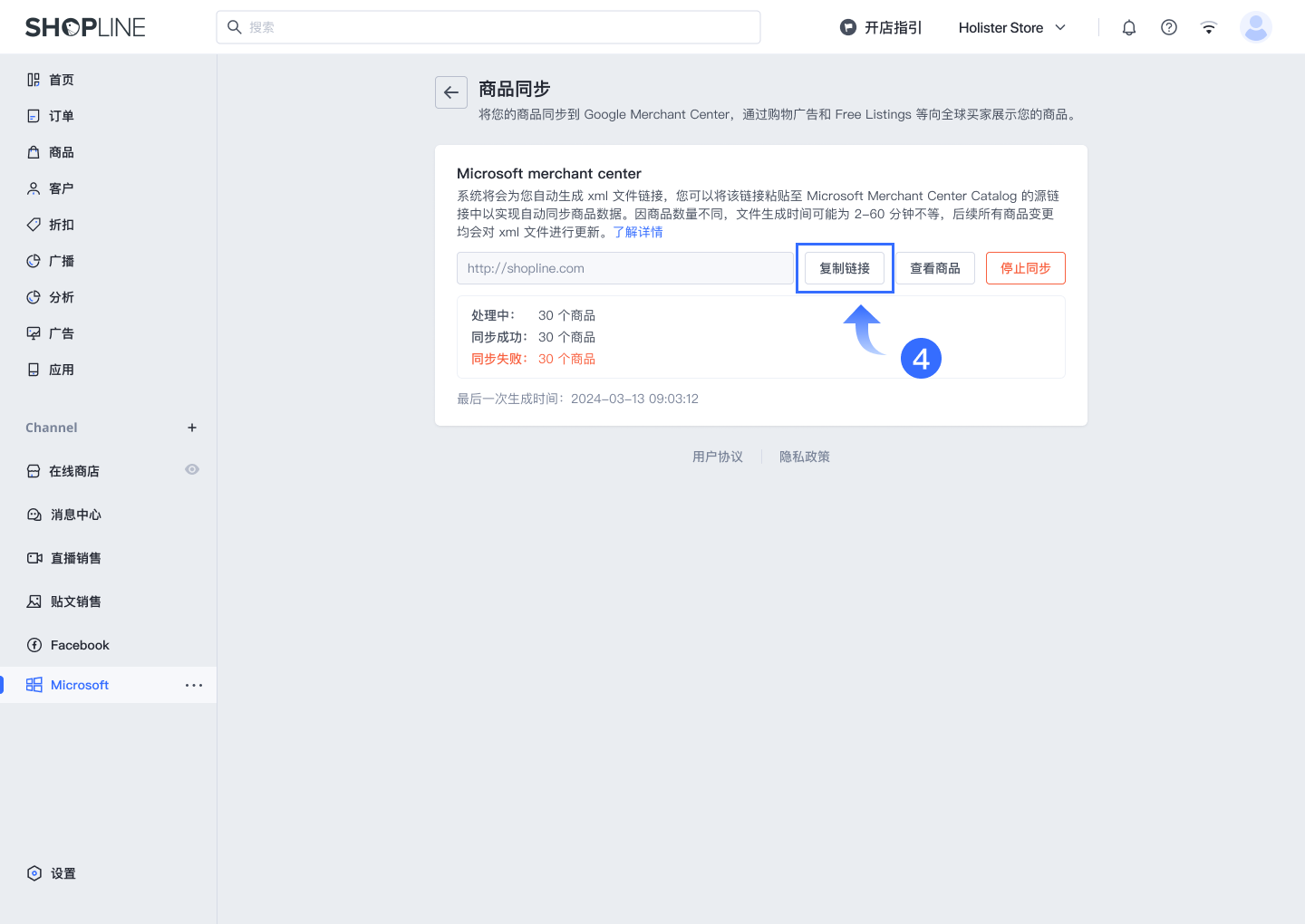1305x924 pixels.
Task: Click the wifi signal icon
Action: [1209, 27]
